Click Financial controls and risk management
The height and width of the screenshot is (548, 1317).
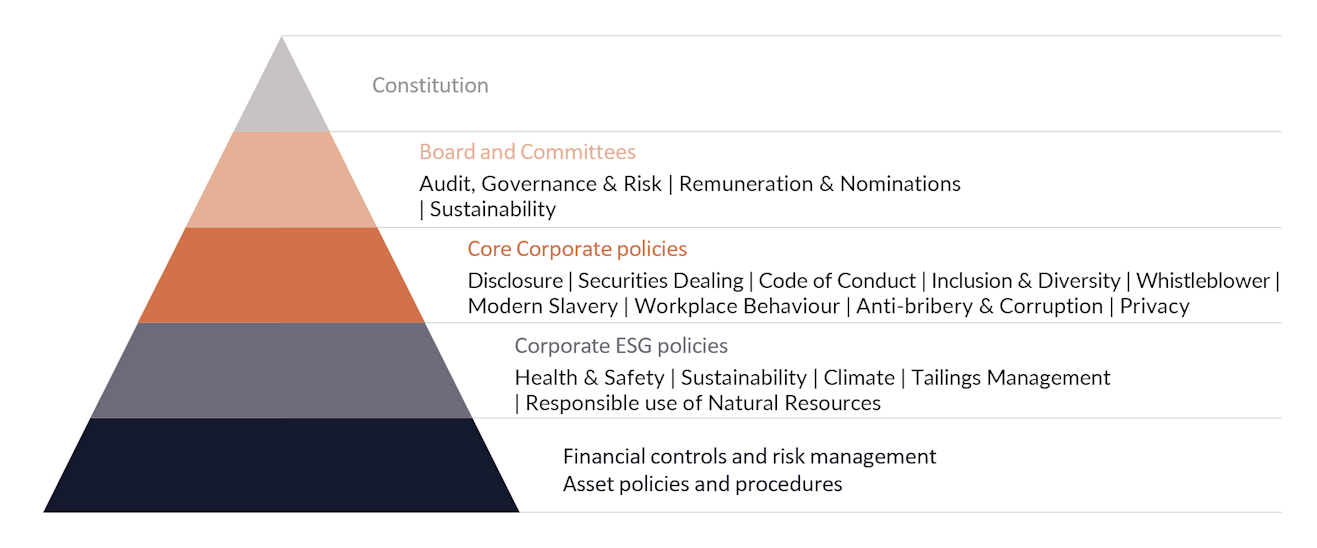click(749, 457)
